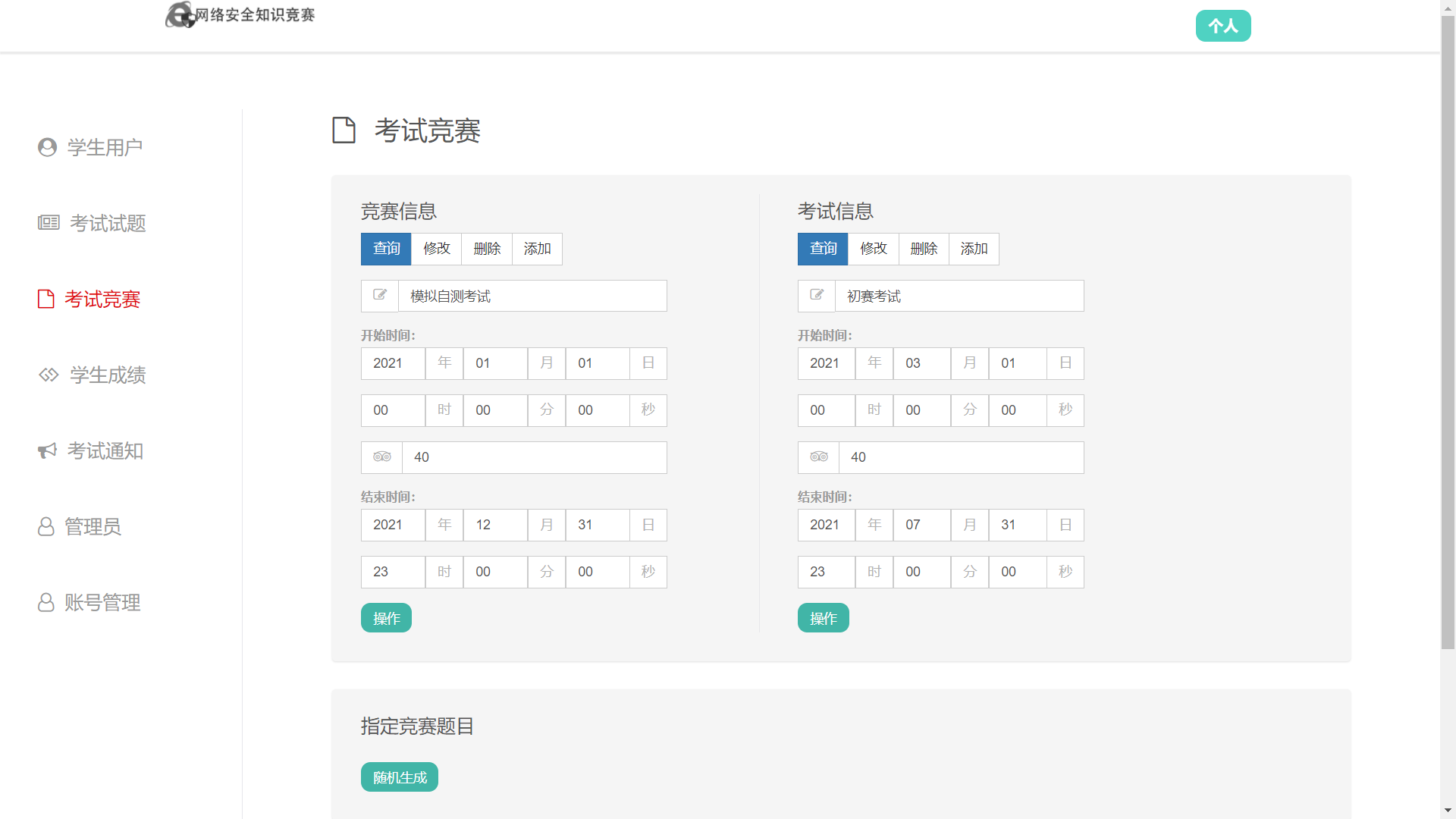Click the 随机生成 button

pyautogui.click(x=399, y=777)
